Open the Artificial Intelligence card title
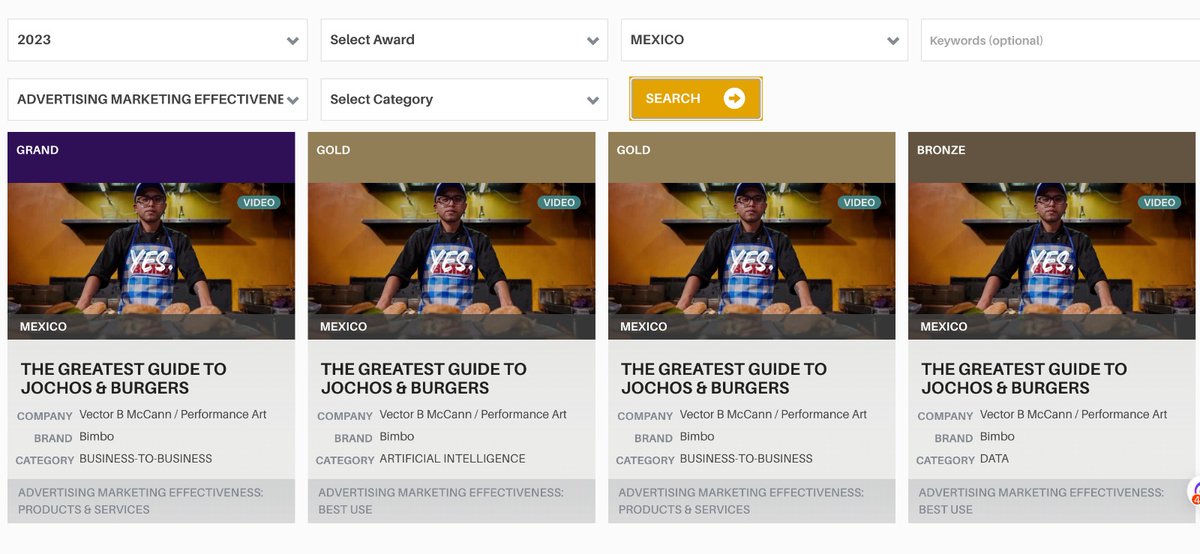Image resolution: width=1200 pixels, height=554 pixels. 424,378
